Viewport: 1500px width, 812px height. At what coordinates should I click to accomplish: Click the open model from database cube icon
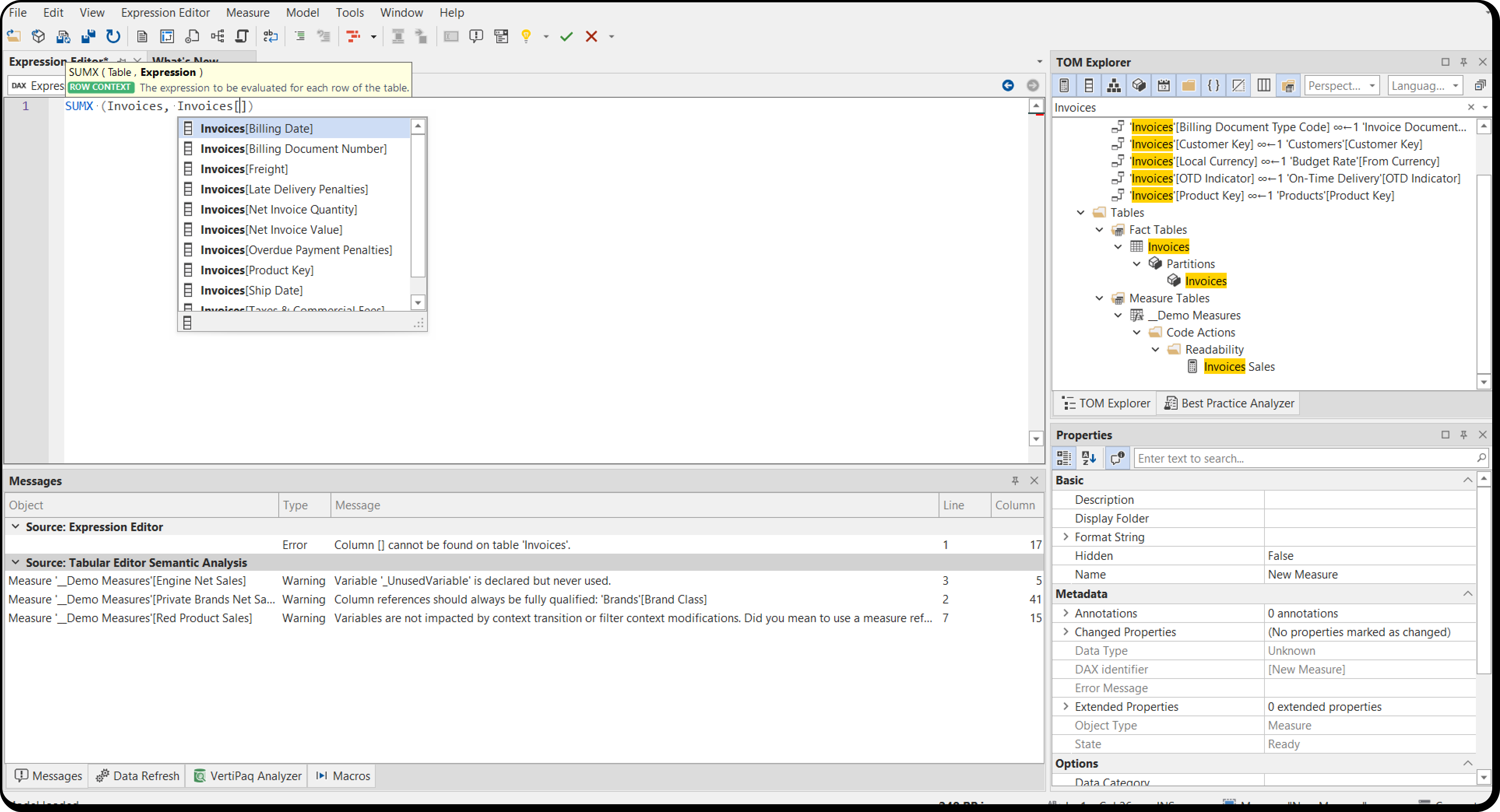(39, 36)
